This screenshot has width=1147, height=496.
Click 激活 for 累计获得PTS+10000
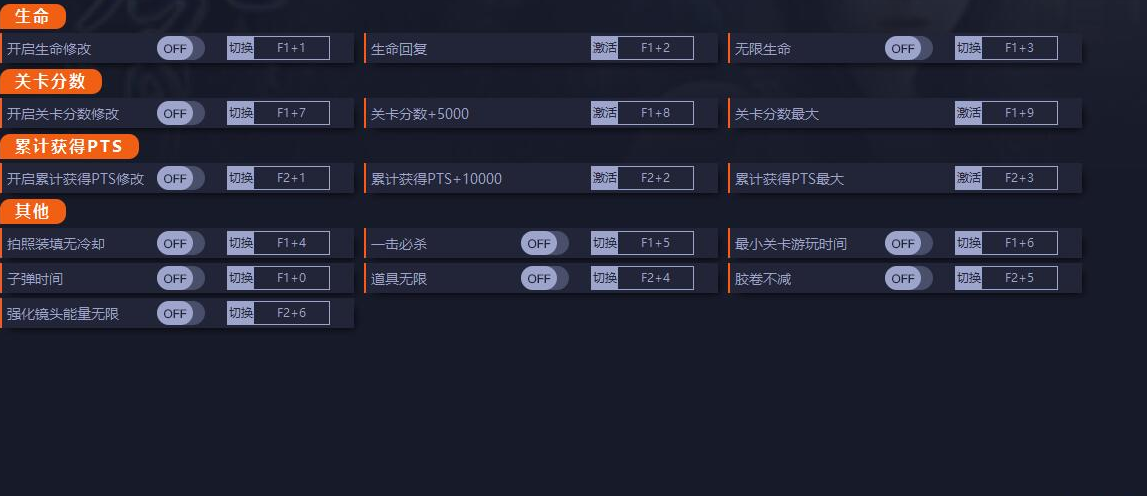[x=604, y=178]
